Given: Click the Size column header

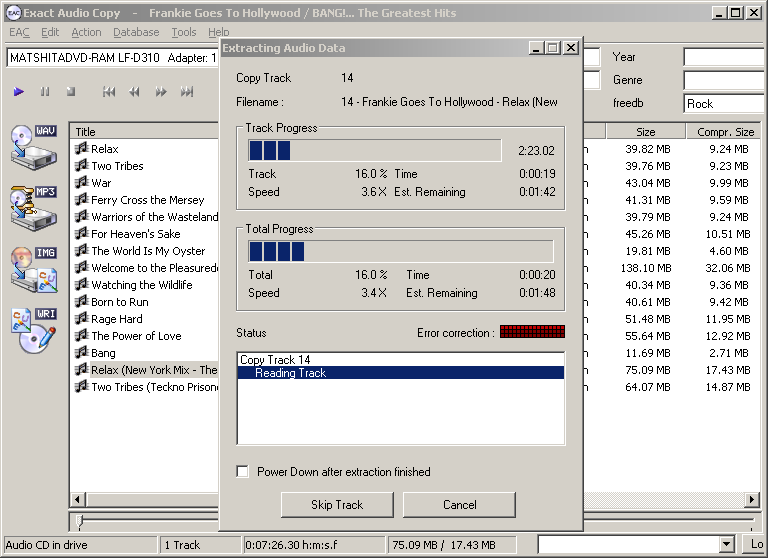Looking at the screenshot, I should [646, 131].
